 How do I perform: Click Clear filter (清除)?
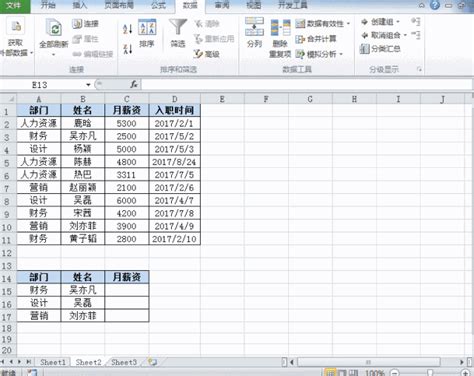pyautogui.click(x=207, y=24)
